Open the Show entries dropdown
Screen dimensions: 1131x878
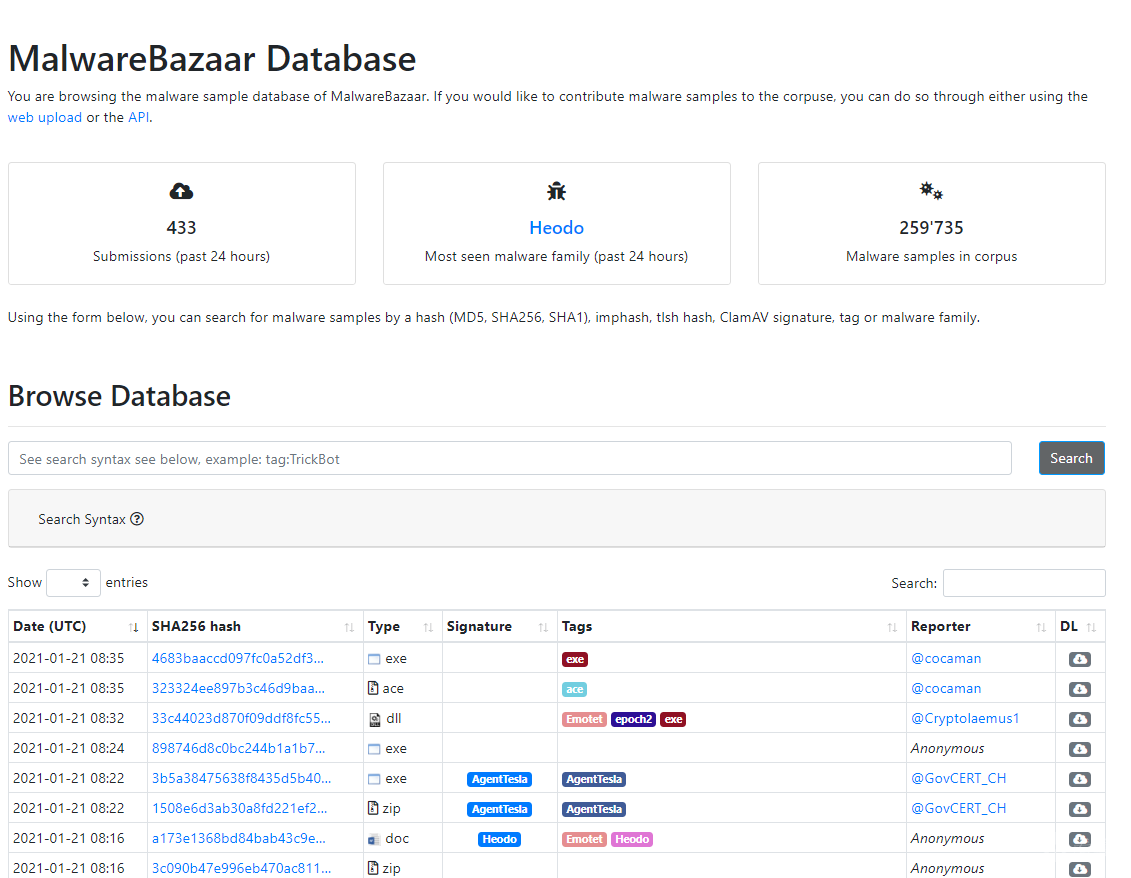(73, 583)
